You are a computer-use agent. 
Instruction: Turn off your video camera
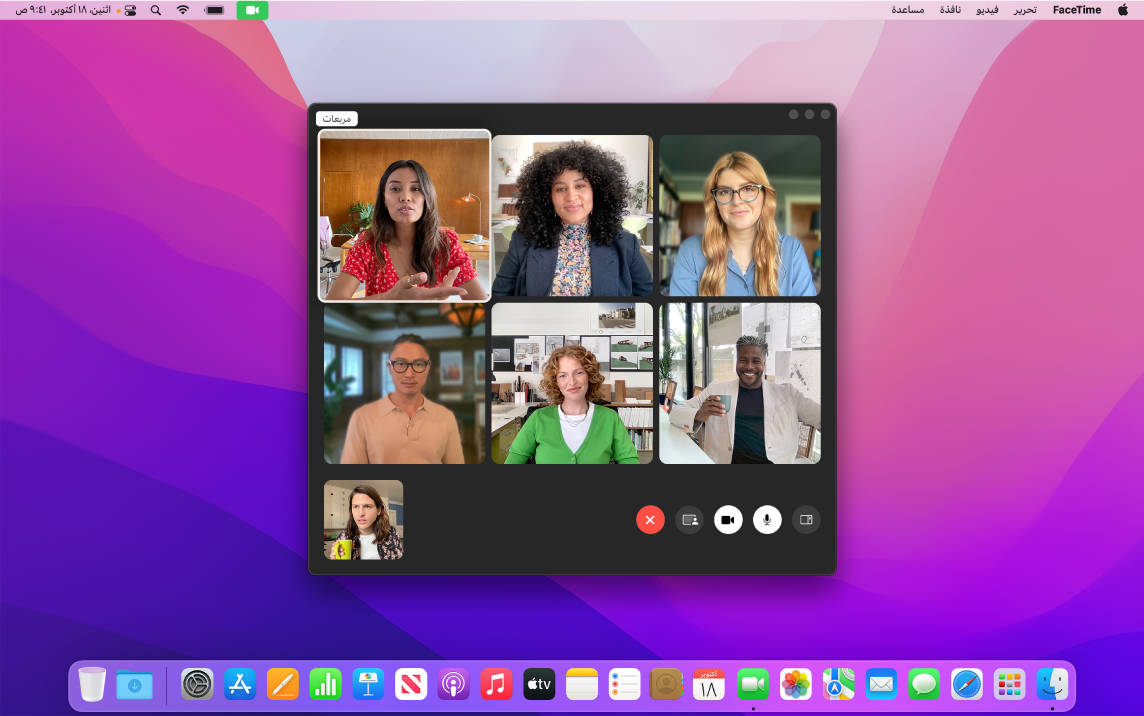point(728,520)
